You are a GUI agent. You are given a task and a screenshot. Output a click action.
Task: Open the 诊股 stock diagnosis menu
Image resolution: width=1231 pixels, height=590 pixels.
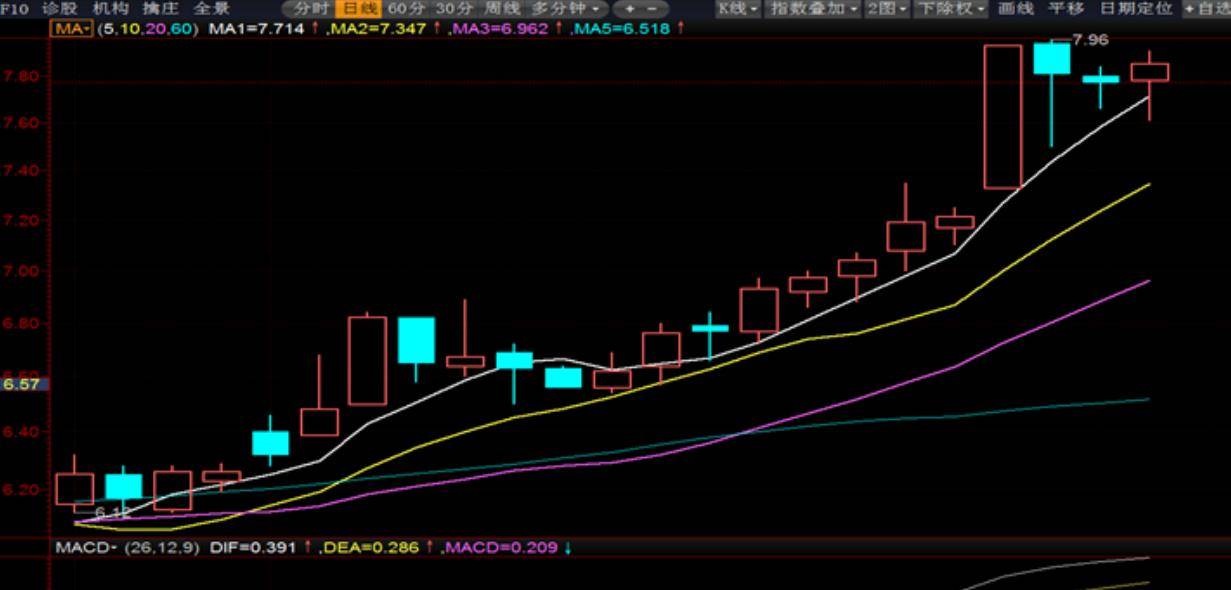pos(59,8)
